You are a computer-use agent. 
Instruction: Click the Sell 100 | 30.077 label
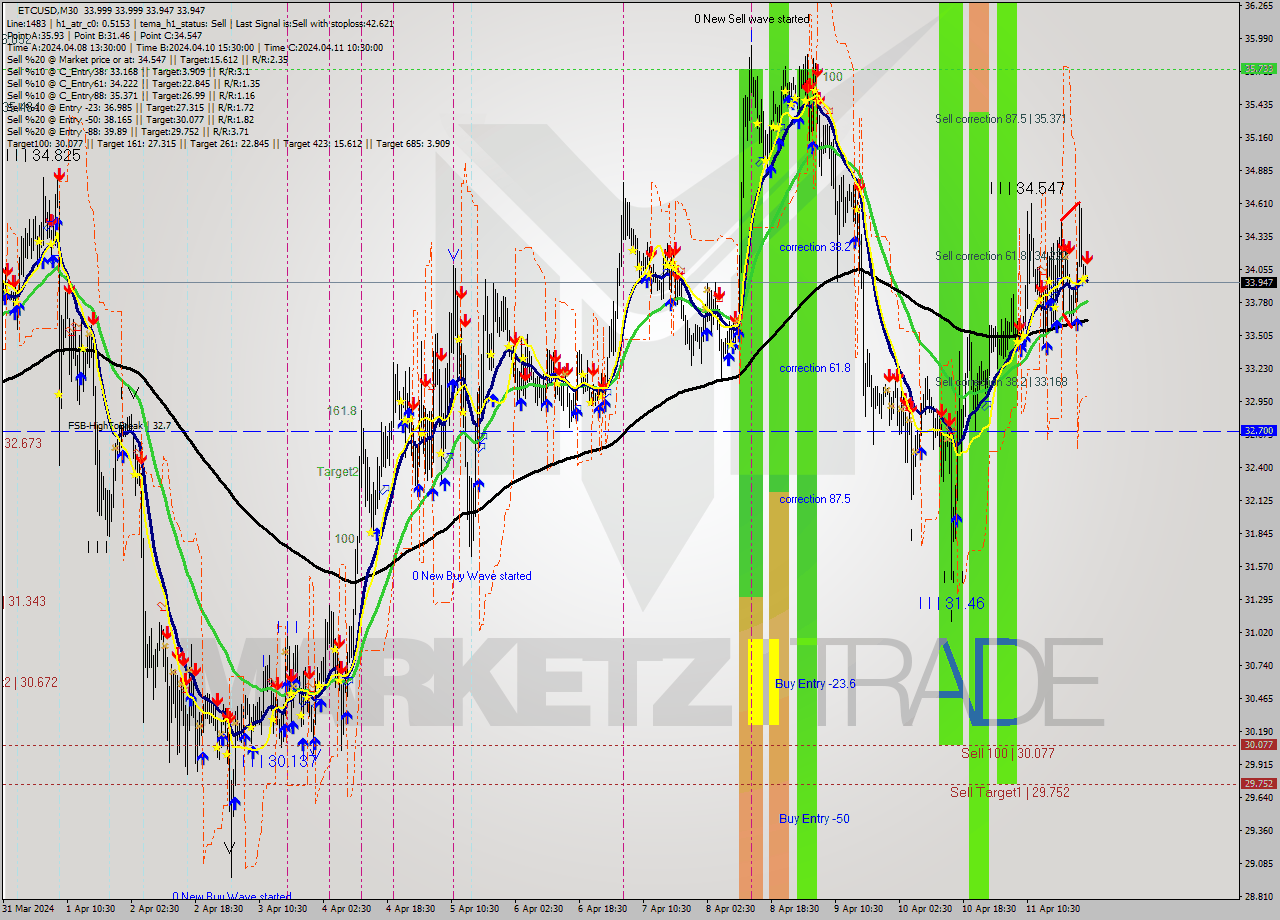point(1008,753)
